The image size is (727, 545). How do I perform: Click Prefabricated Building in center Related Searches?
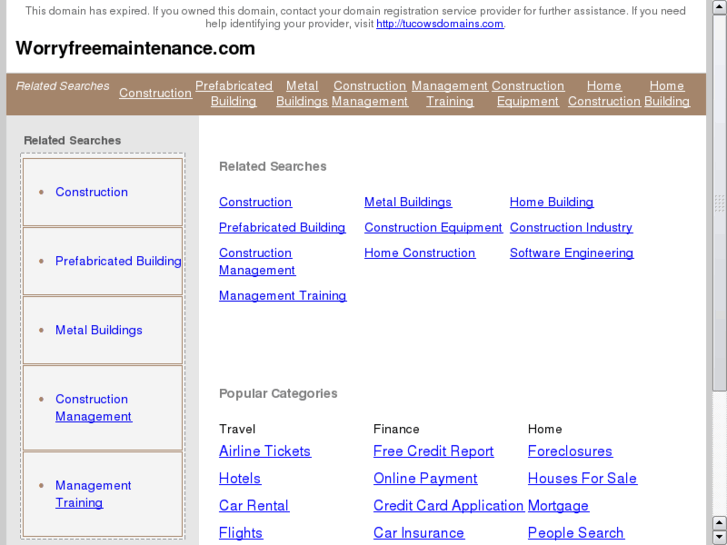pyautogui.click(x=282, y=227)
